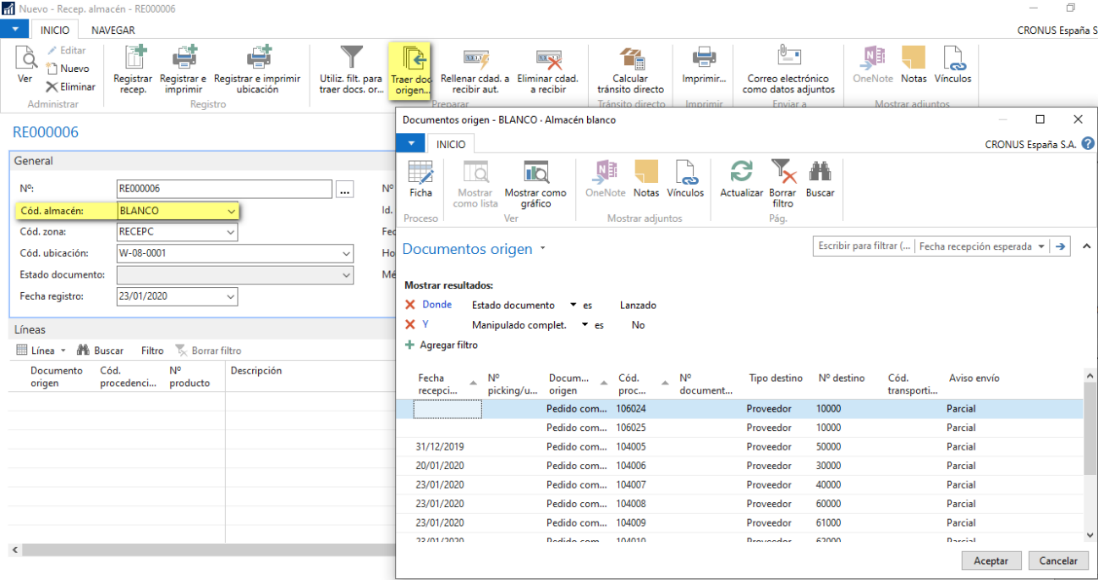Image resolution: width=1098 pixels, height=580 pixels.
Task: Click Eliminar in the Administrar group
Action: point(71,87)
